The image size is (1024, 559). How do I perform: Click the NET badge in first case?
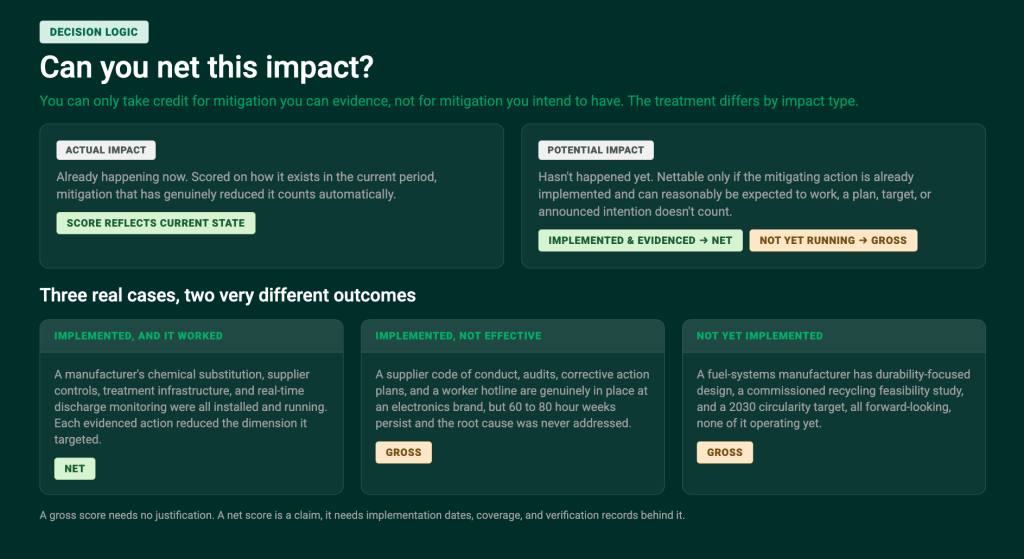[x=74, y=468]
